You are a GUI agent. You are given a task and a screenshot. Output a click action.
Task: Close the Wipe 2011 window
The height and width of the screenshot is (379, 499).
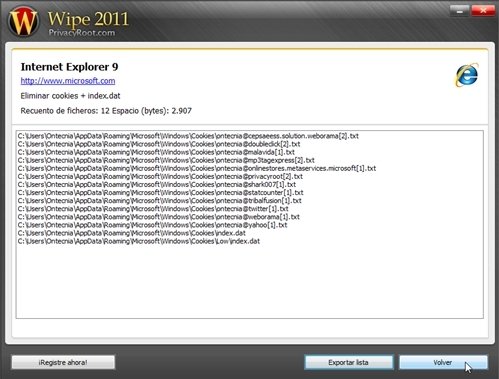pyautogui.click(x=483, y=11)
